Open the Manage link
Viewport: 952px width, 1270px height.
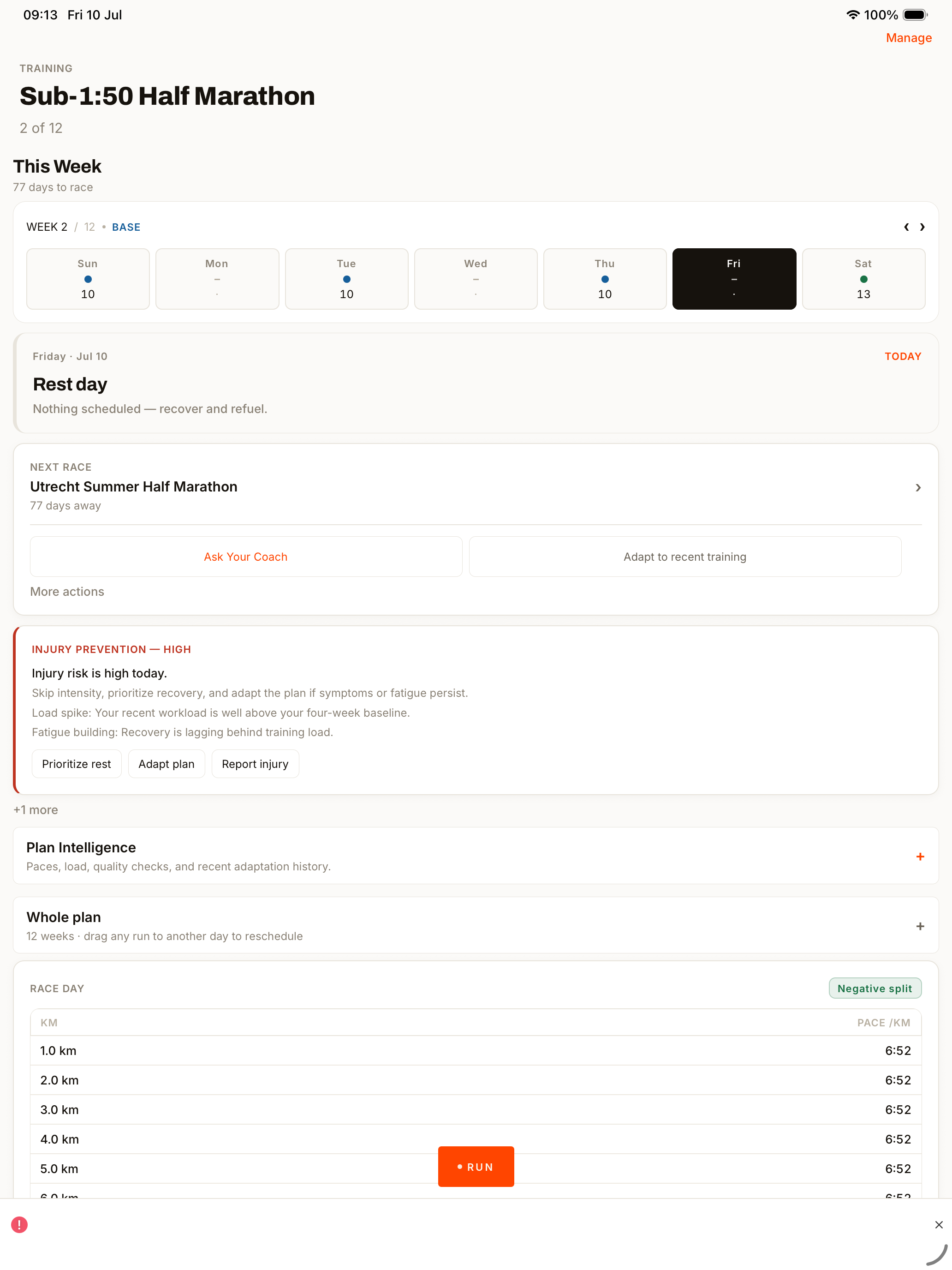click(x=908, y=38)
